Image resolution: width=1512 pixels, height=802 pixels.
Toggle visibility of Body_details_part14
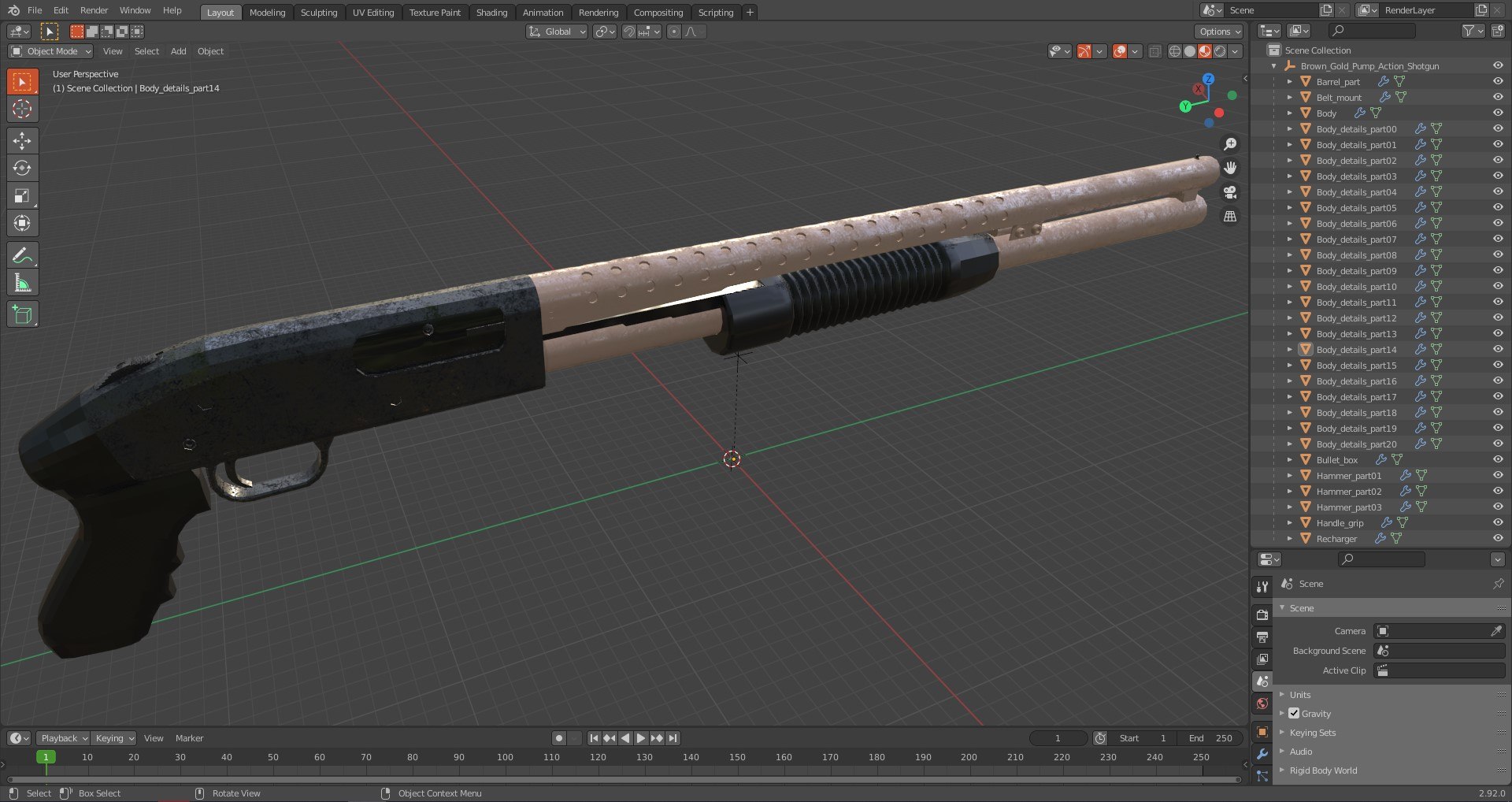click(x=1498, y=349)
